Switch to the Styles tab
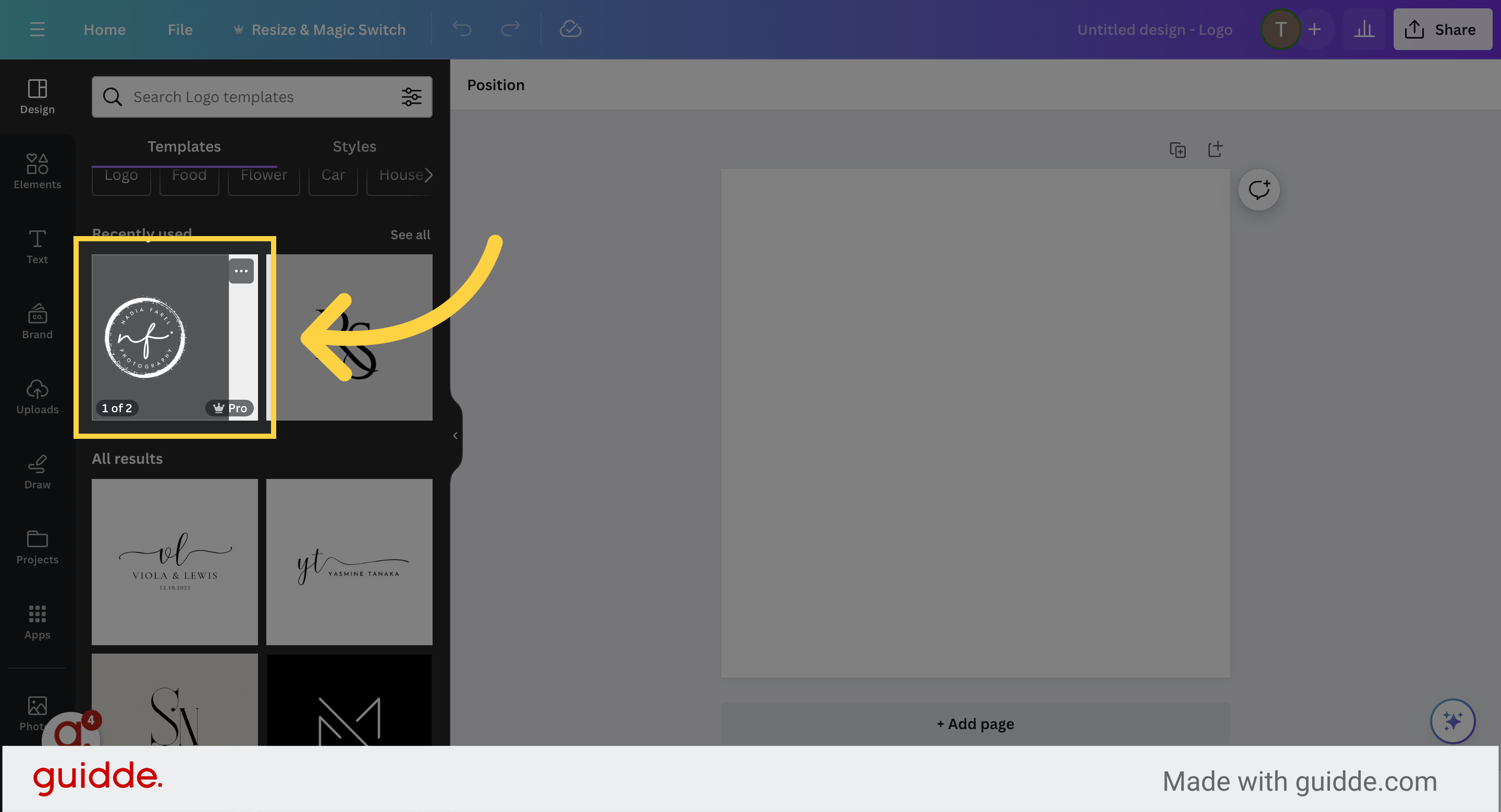Screen dimensions: 1501x812 pyautogui.click(x=354, y=146)
